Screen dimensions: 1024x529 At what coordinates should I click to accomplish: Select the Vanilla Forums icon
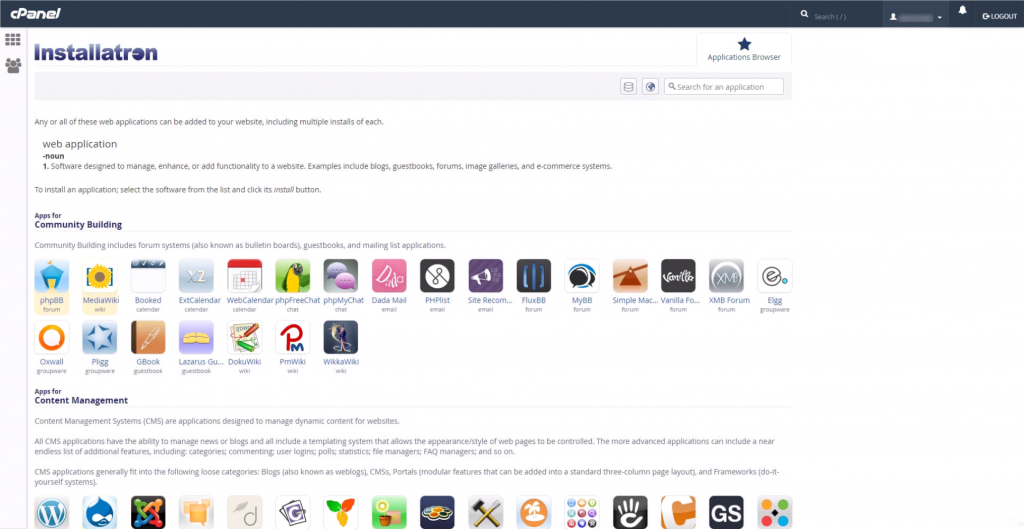click(679, 276)
